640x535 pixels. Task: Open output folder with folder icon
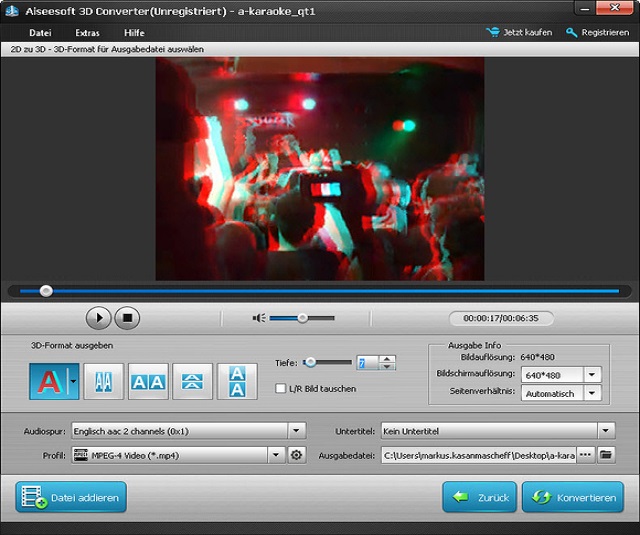coord(605,455)
